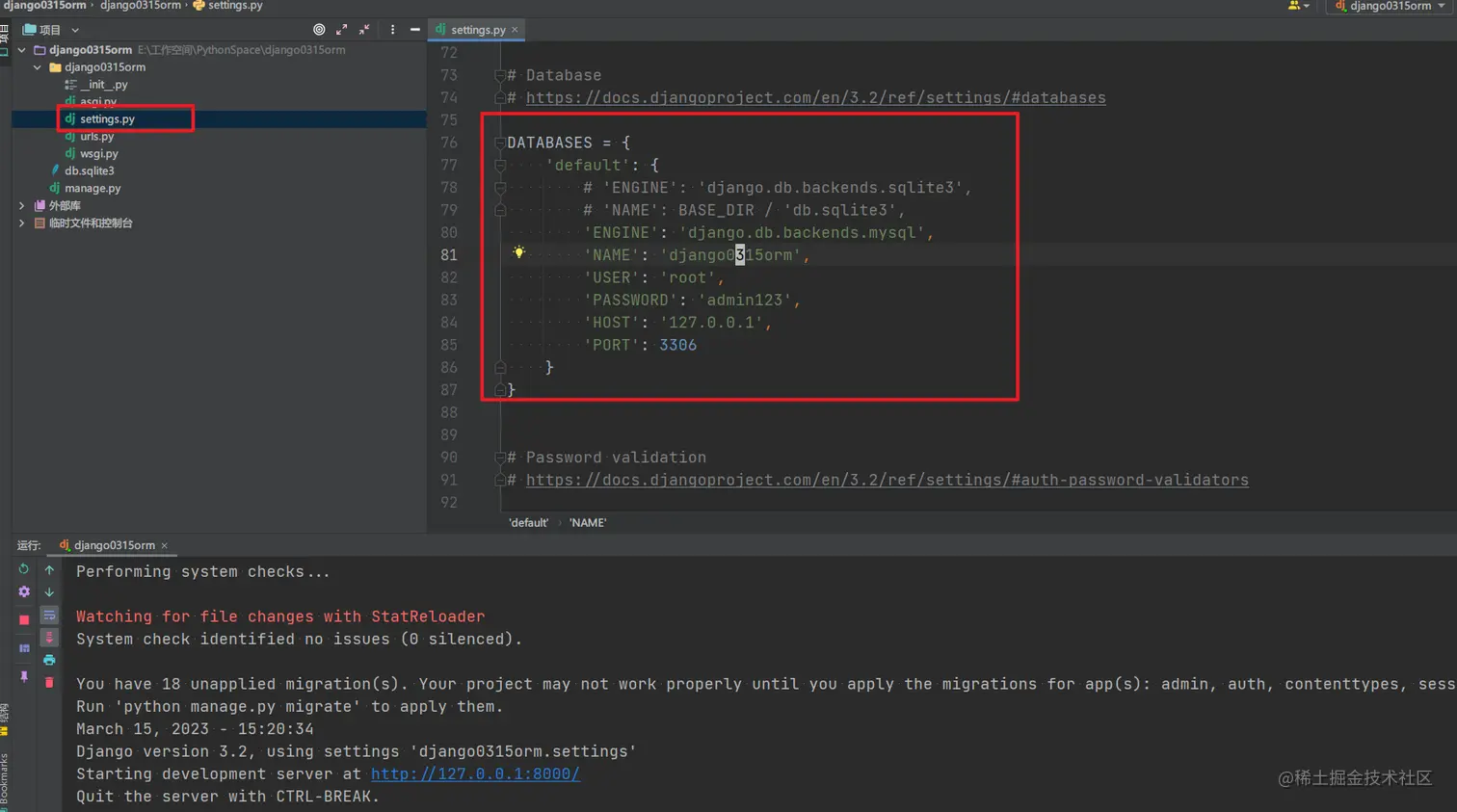
Task: Hide the project tool window with minus icon
Action: (415, 30)
